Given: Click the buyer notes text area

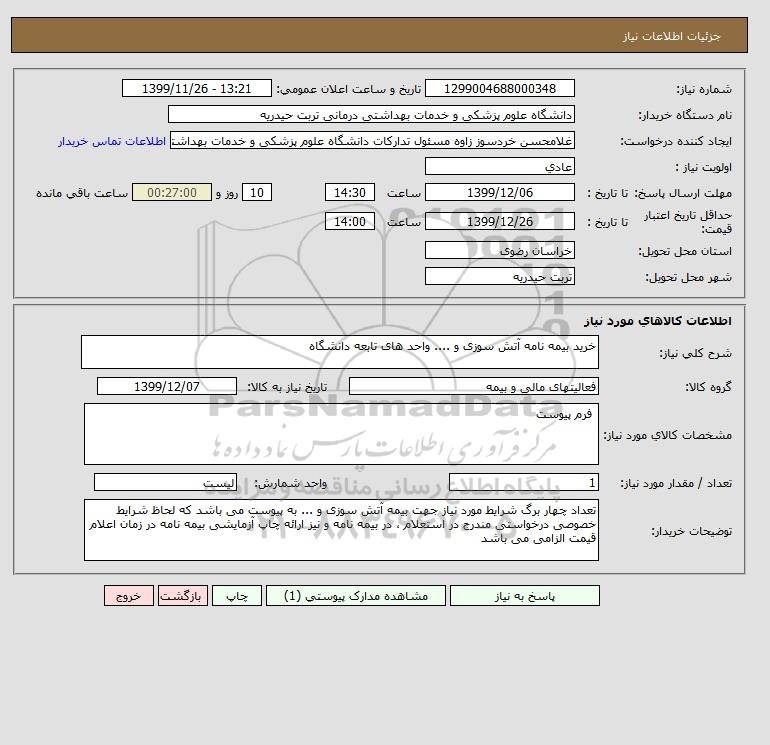Looking at the screenshot, I should pyautogui.click(x=341, y=530).
